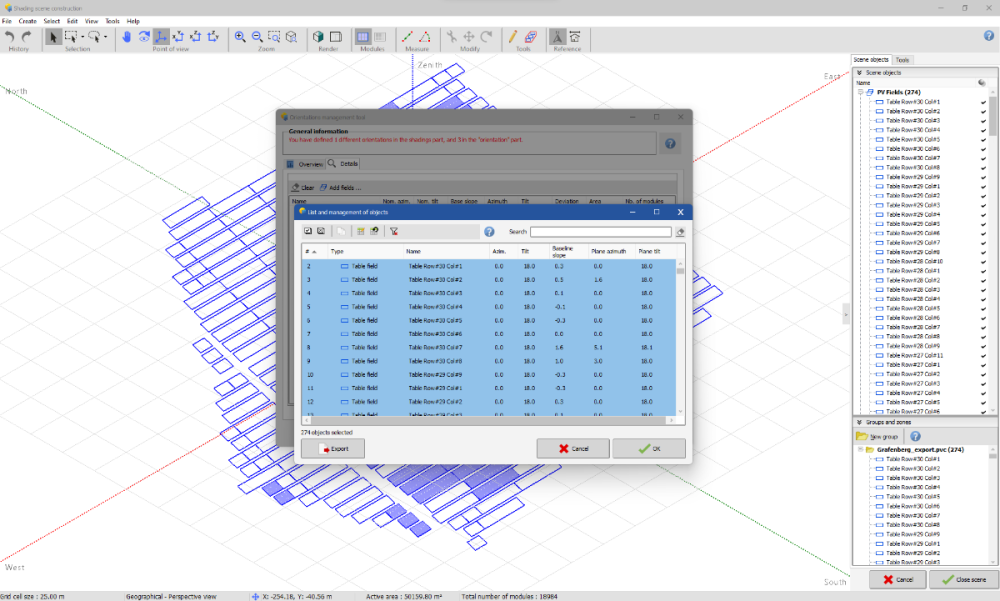Open the Create menu
Screen dimensions: 1000x601
(x=27, y=20)
